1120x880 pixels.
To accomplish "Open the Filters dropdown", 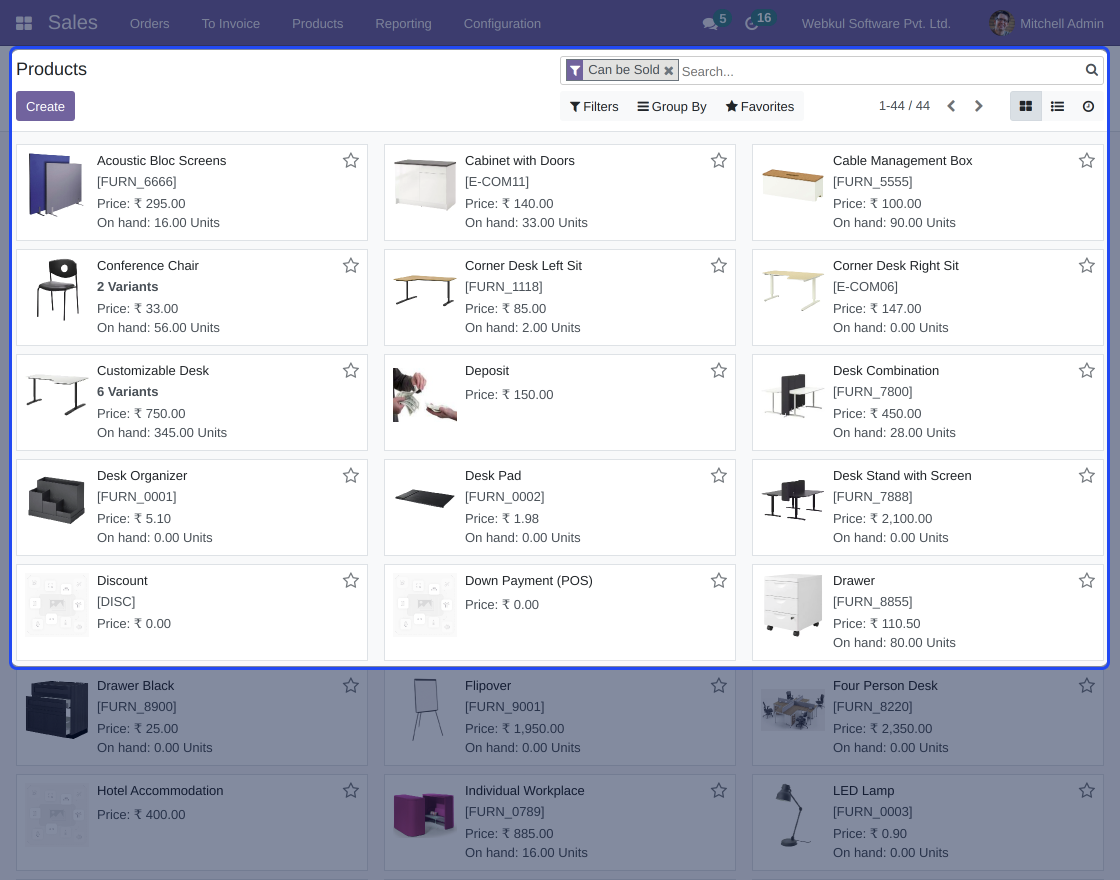I will coord(594,106).
